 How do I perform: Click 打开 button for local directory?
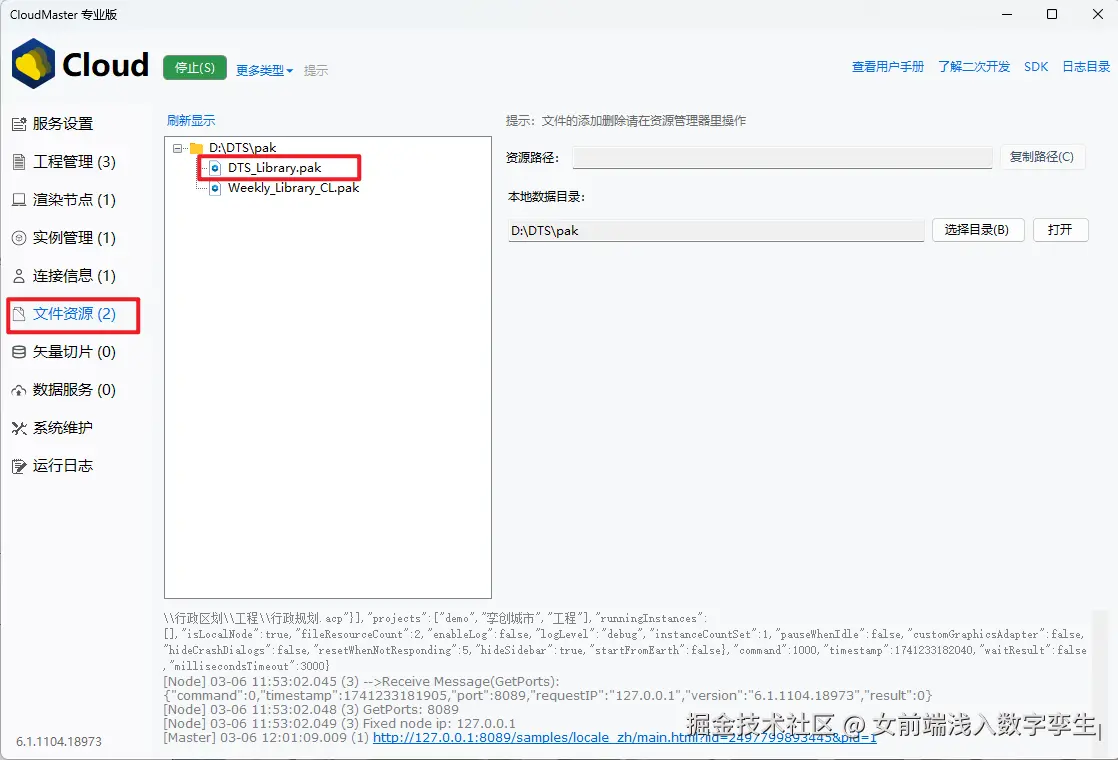click(1060, 230)
